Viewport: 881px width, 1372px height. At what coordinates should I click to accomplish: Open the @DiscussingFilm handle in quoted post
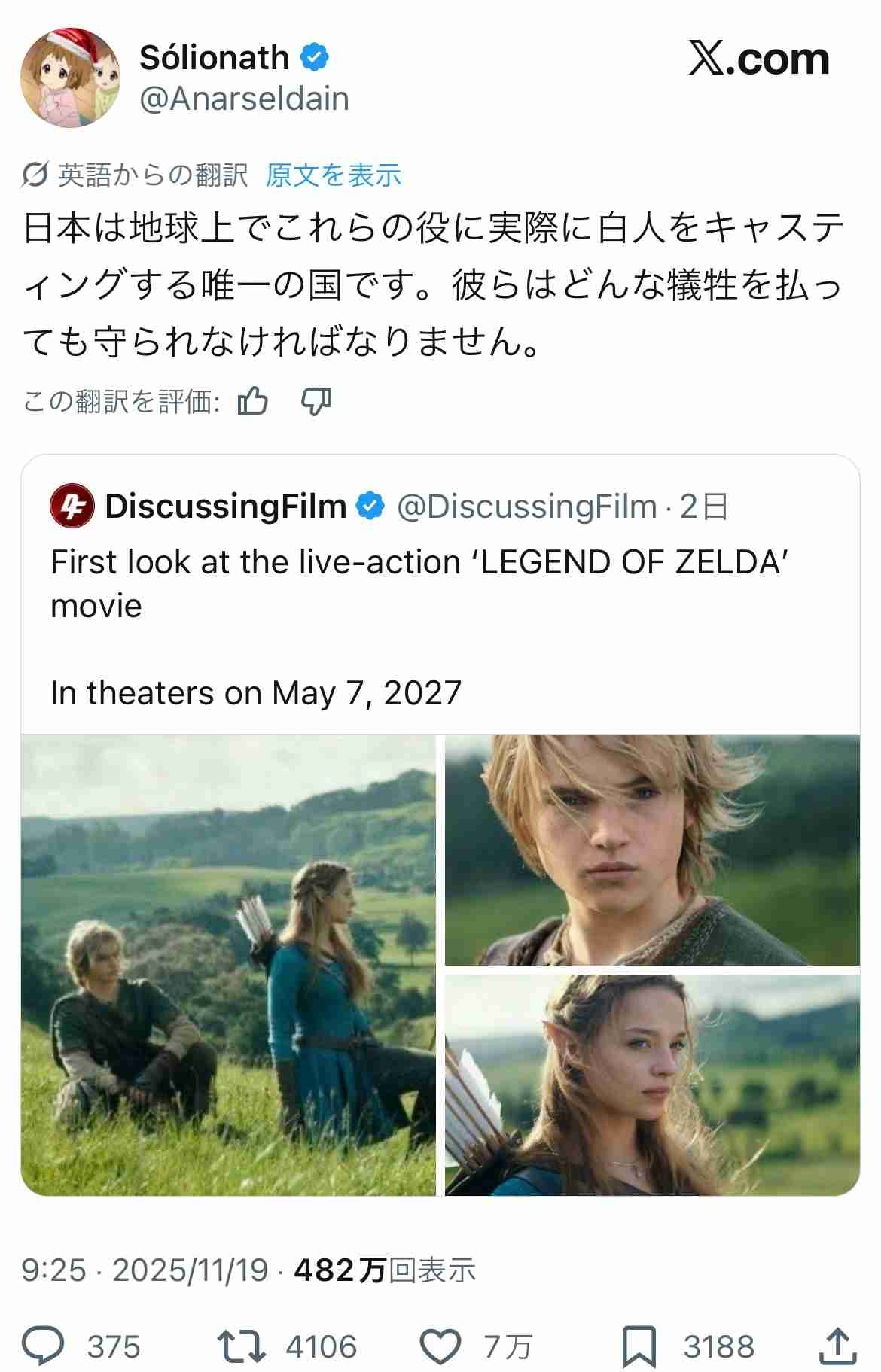pyautogui.click(x=527, y=507)
